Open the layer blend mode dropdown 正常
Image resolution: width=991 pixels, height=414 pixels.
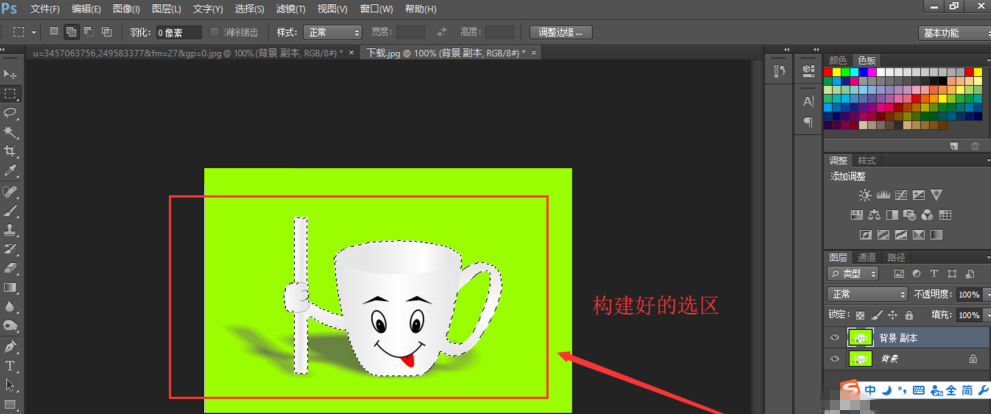(867, 295)
